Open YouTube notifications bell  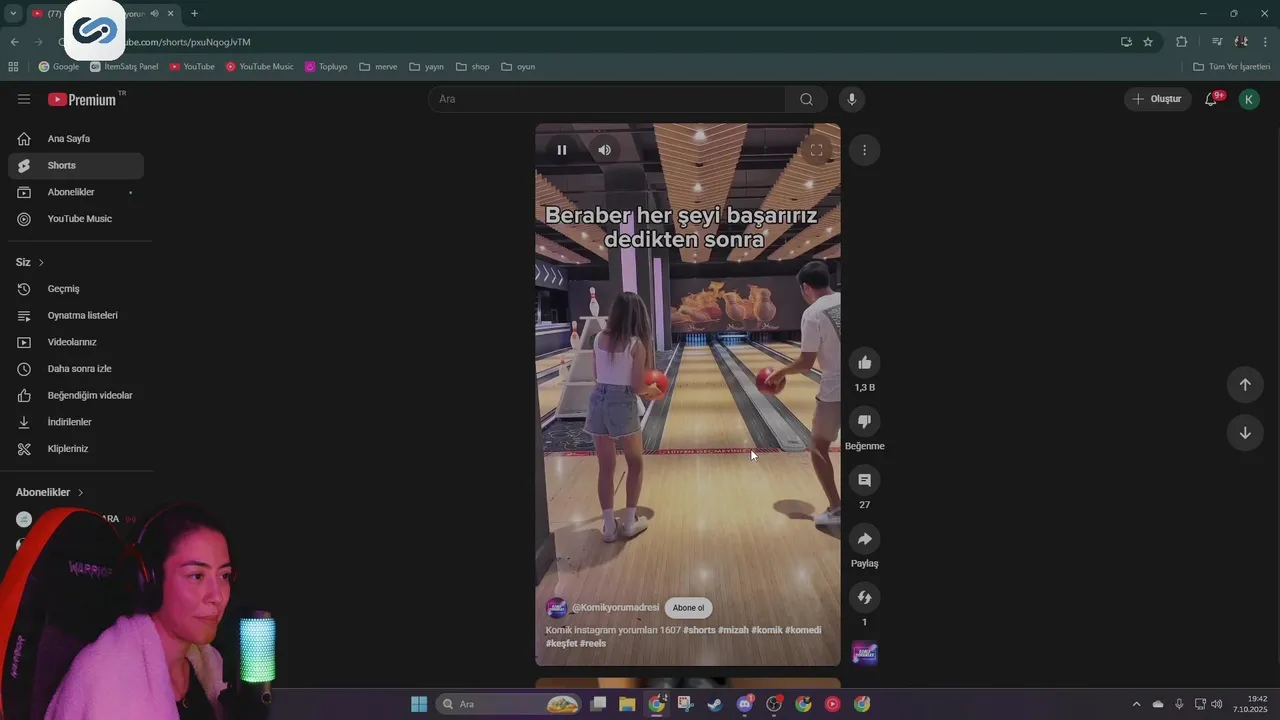pyautogui.click(x=1211, y=99)
